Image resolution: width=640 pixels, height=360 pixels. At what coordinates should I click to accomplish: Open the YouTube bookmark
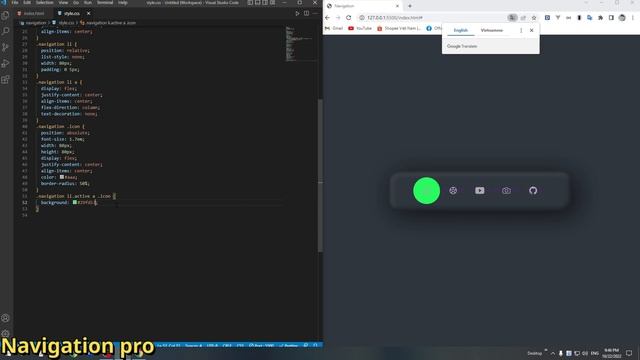click(x=360, y=28)
